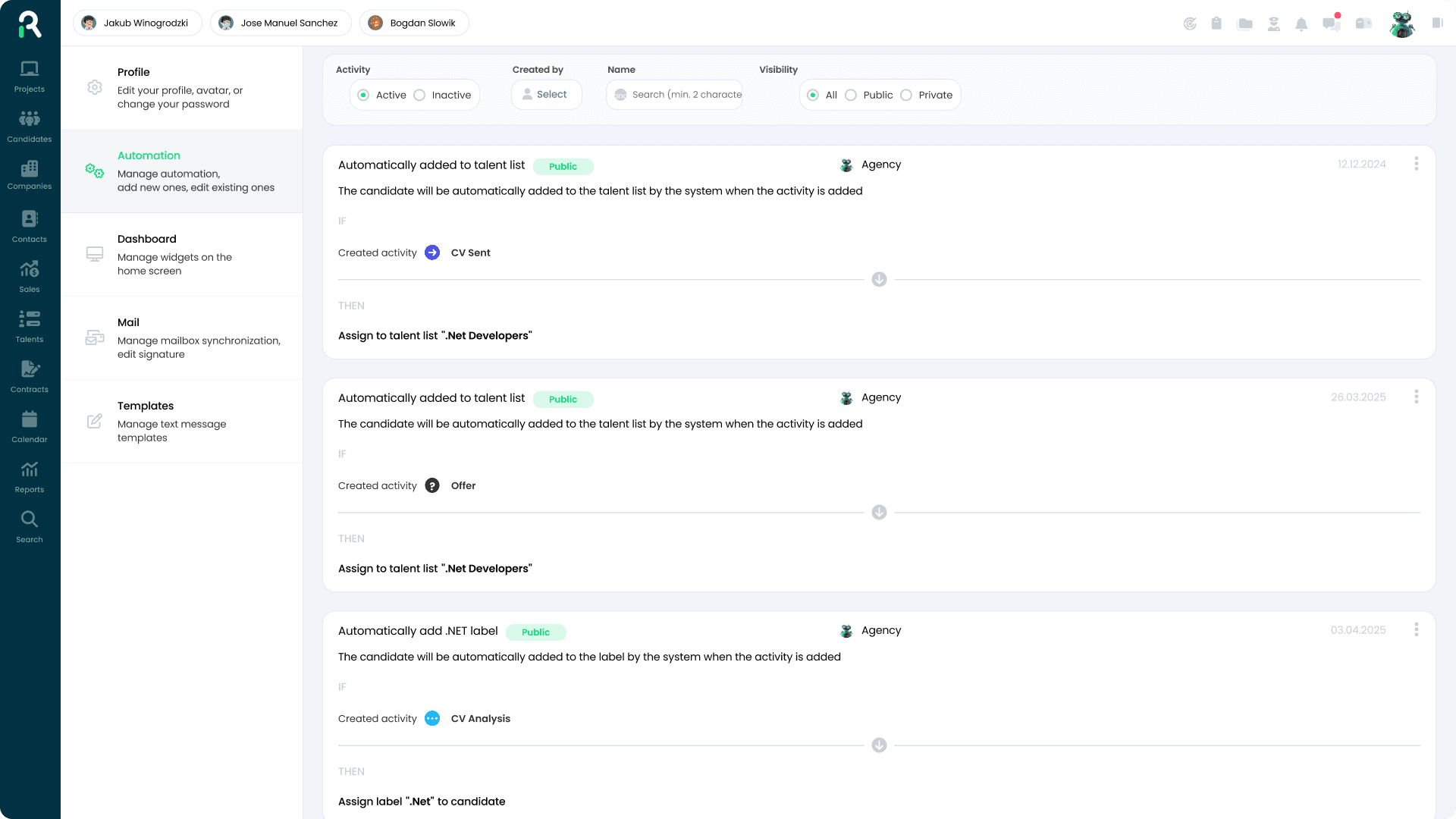Select the Inactive activity radio button
Screen dimensions: 1456x819
(420, 95)
